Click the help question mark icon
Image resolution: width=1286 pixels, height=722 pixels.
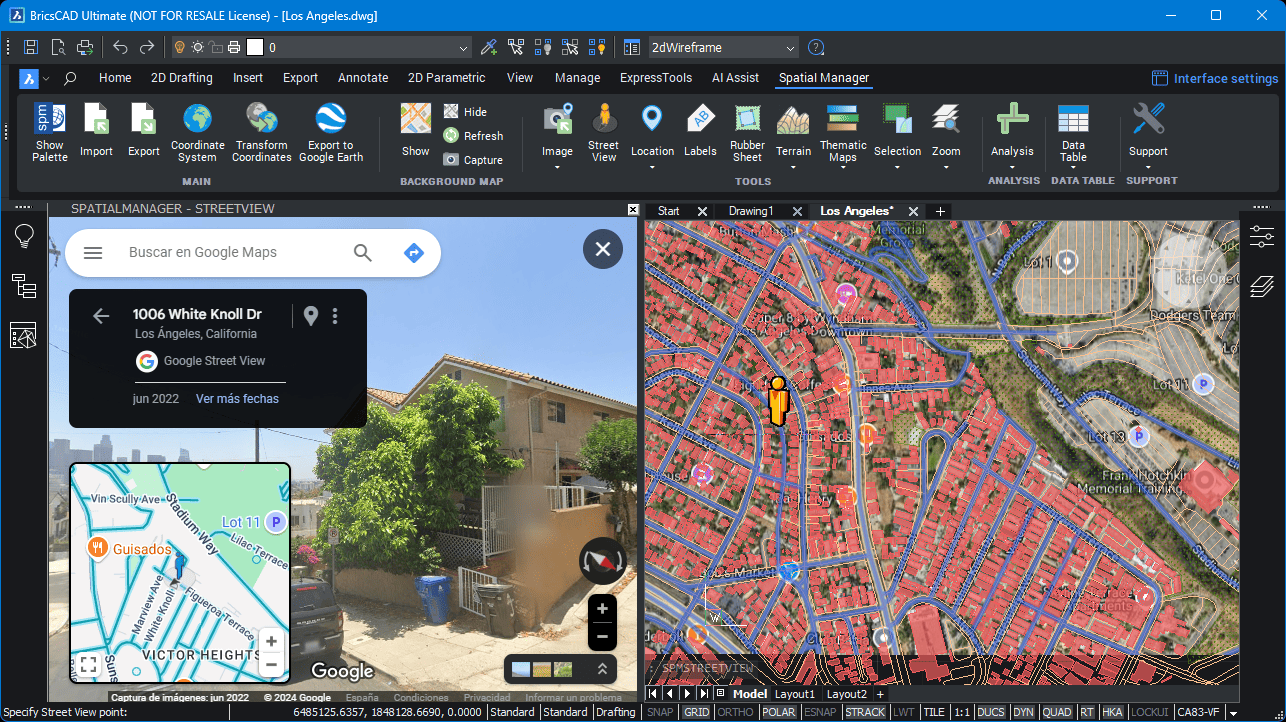click(816, 47)
